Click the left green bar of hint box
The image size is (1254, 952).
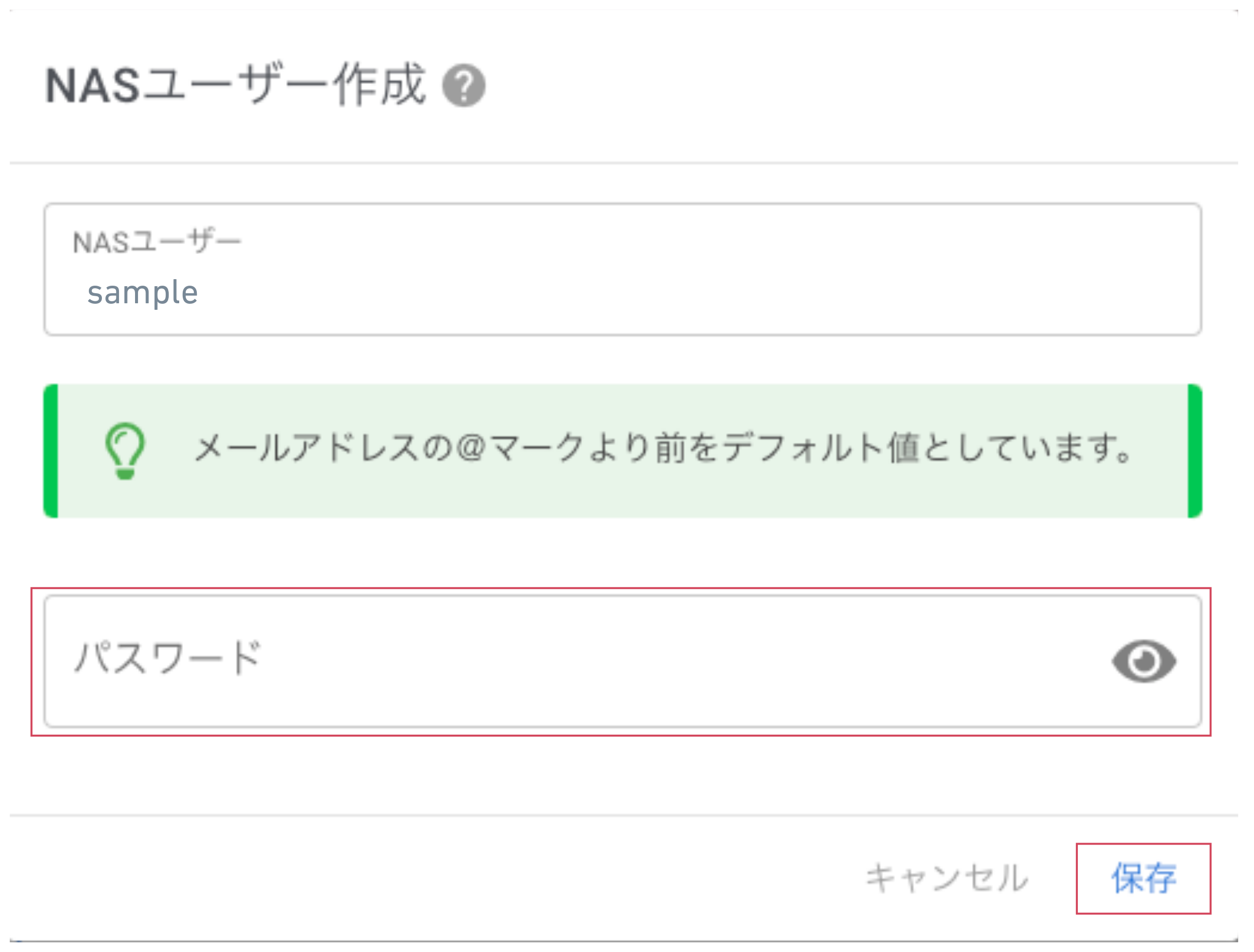(51, 451)
